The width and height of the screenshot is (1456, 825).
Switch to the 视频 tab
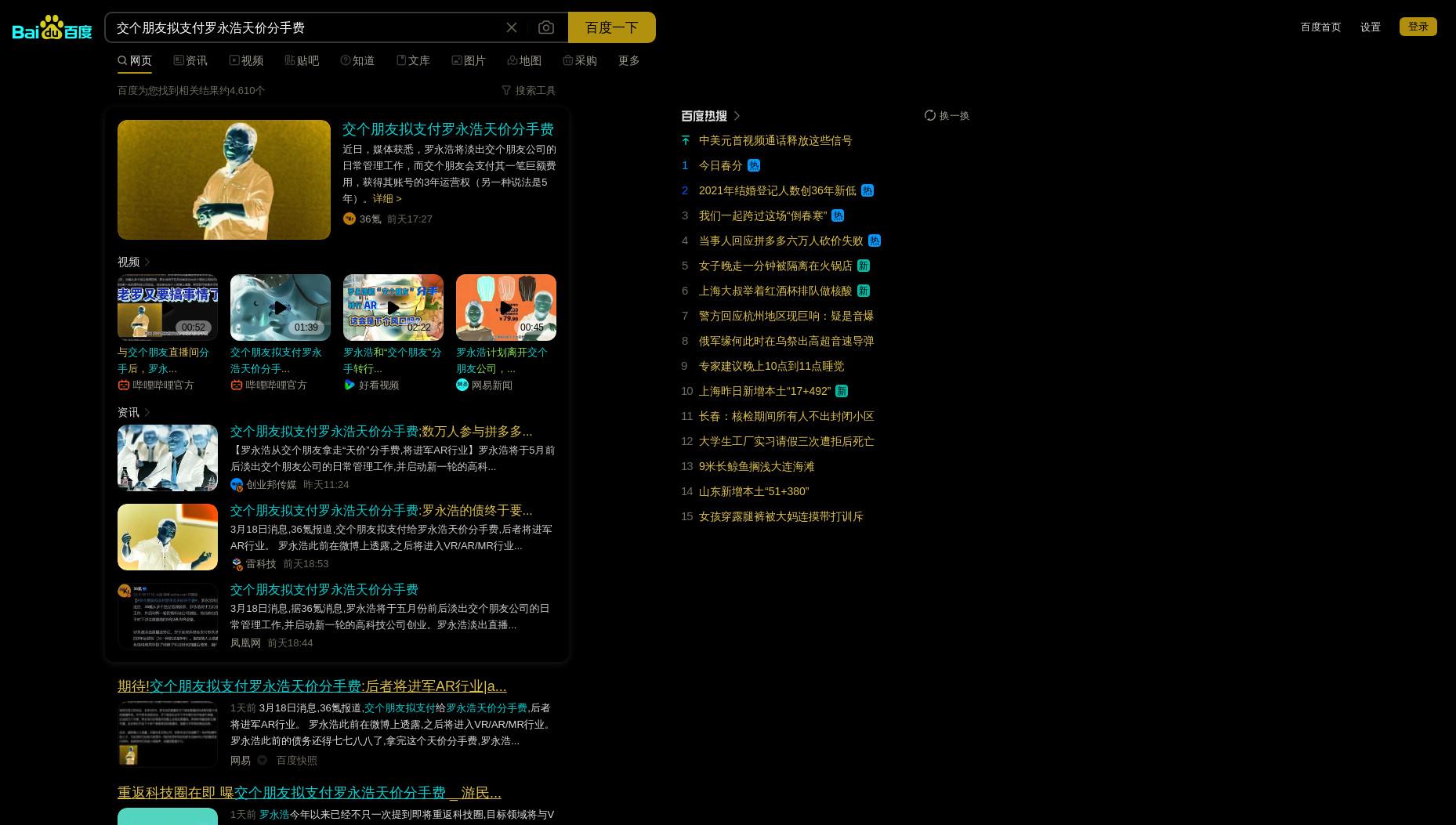click(x=246, y=60)
